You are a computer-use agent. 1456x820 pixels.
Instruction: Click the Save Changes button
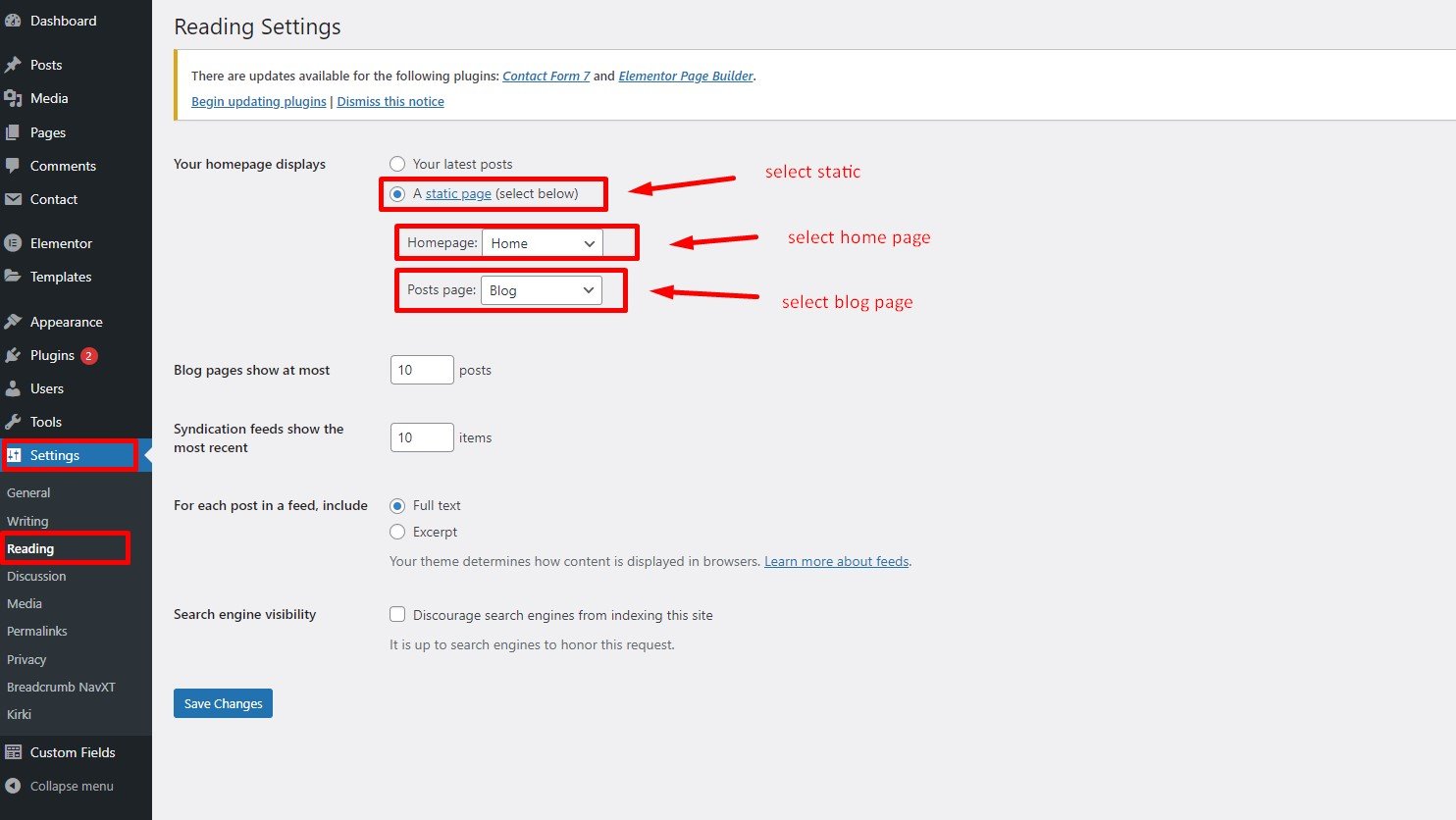pyautogui.click(x=223, y=703)
